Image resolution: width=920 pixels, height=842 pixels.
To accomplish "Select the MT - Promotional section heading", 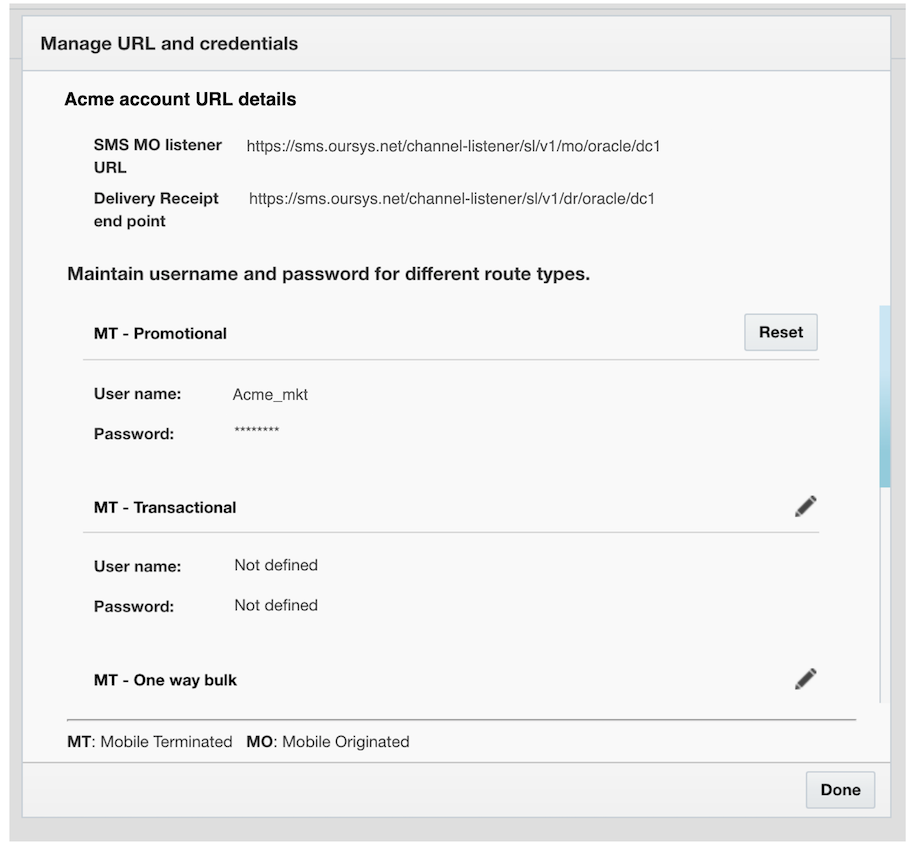I will 160,333.
